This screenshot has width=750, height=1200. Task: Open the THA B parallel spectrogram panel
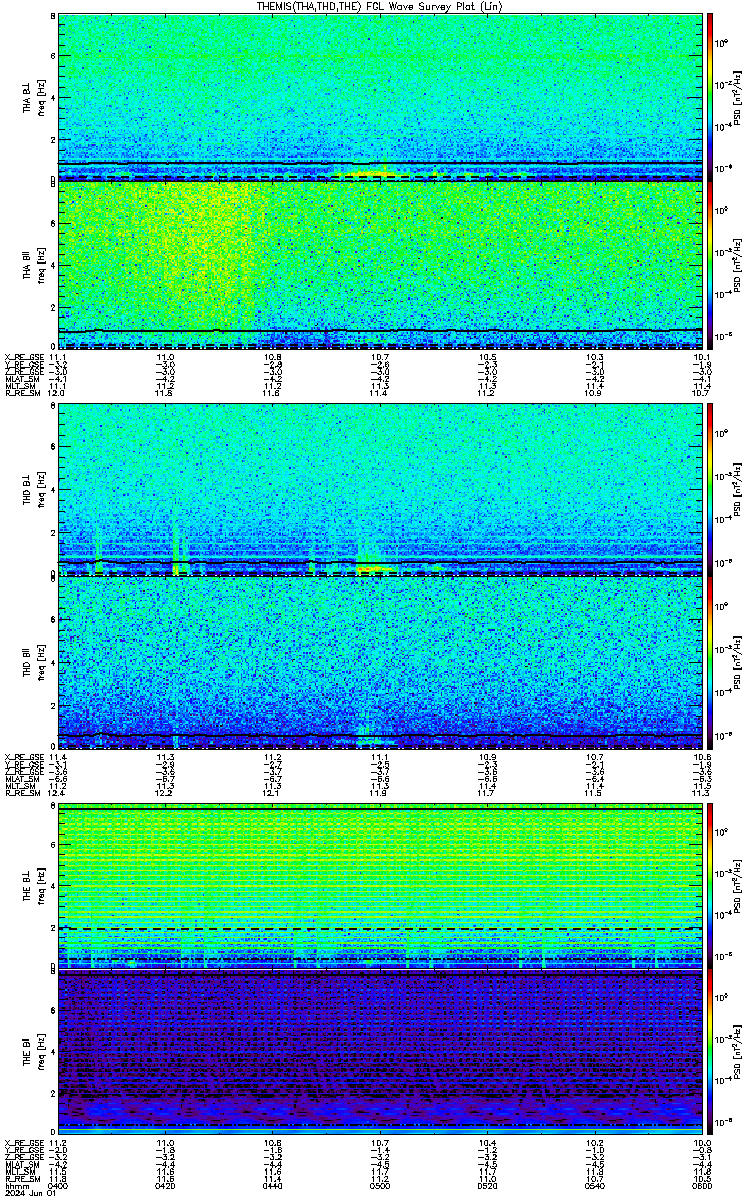point(380,265)
